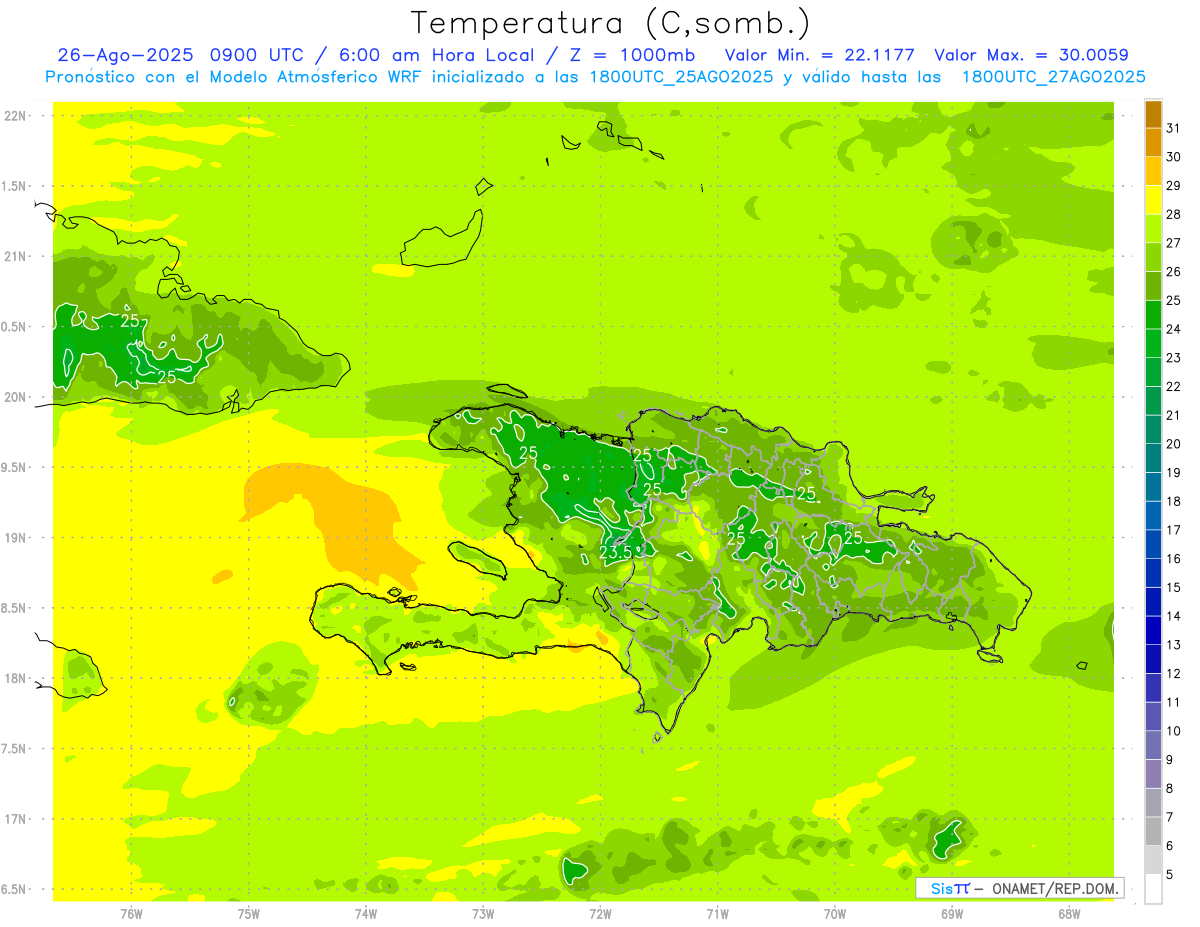Viewport: 1200px width, 927px height.
Task: Click the legend value '10'
Action: point(1174,731)
